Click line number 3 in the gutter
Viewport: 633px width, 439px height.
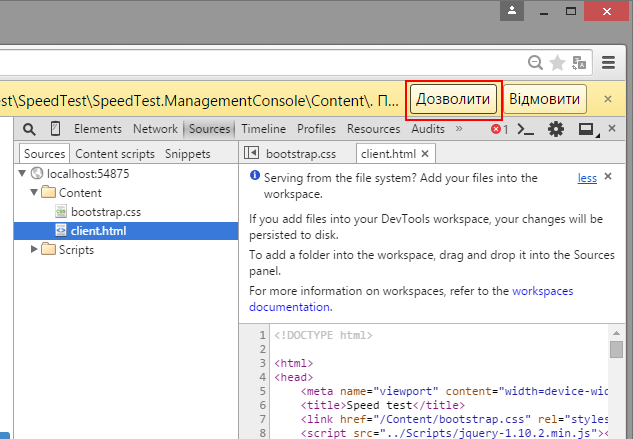point(262,363)
